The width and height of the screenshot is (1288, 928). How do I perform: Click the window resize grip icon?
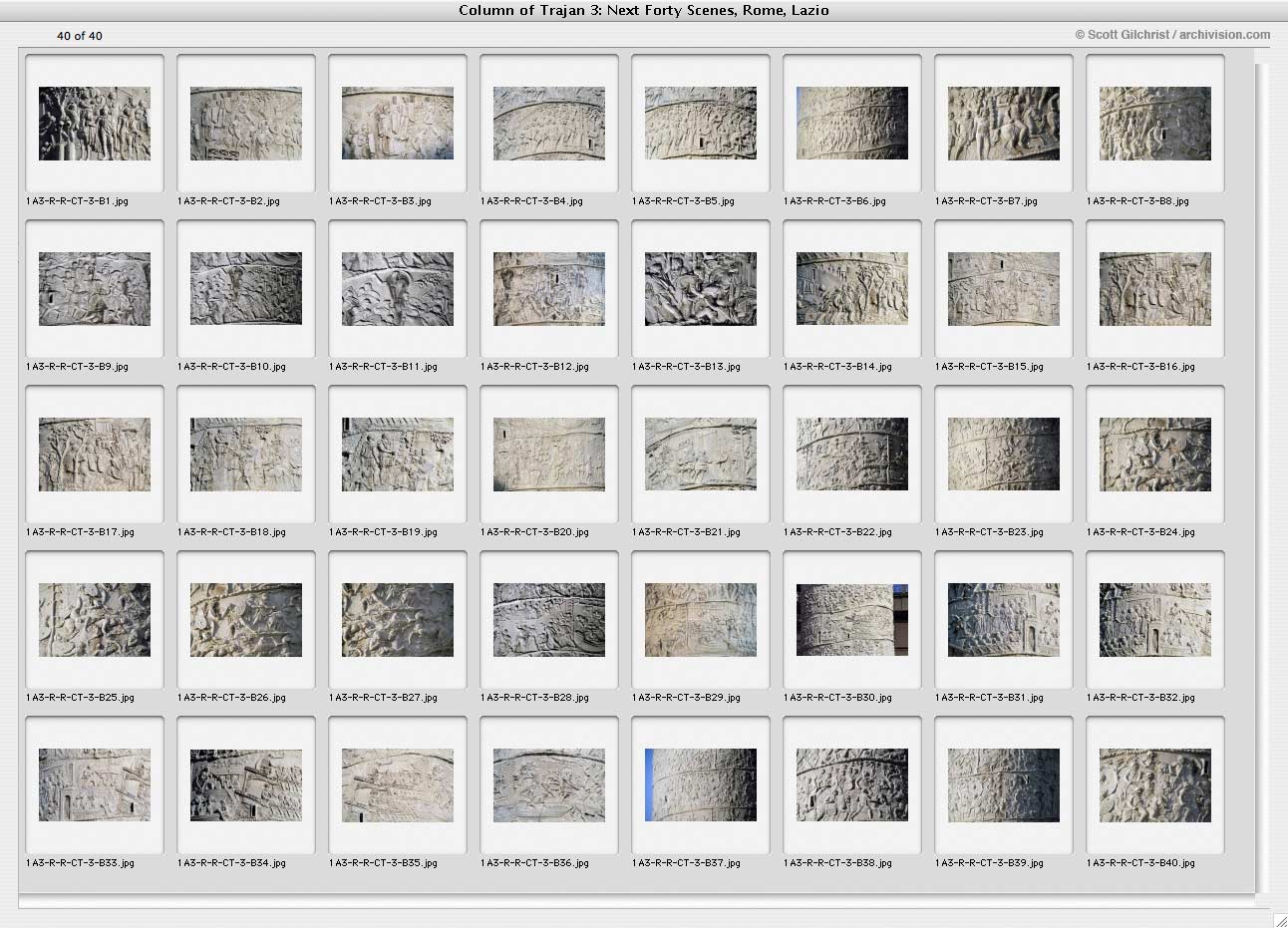pyautogui.click(x=1279, y=919)
